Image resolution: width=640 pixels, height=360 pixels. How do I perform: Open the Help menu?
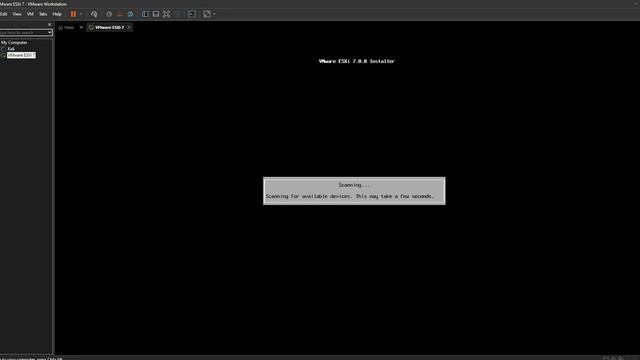(x=57, y=14)
